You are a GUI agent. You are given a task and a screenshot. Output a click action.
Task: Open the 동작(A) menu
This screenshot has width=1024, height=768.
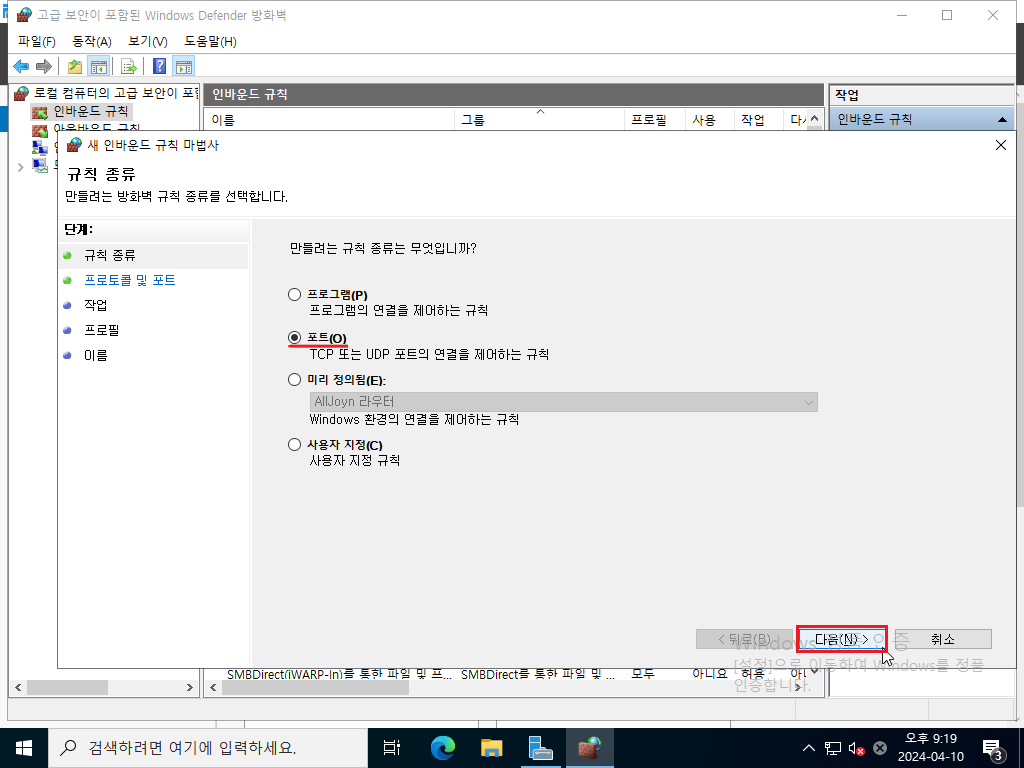point(91,42)
